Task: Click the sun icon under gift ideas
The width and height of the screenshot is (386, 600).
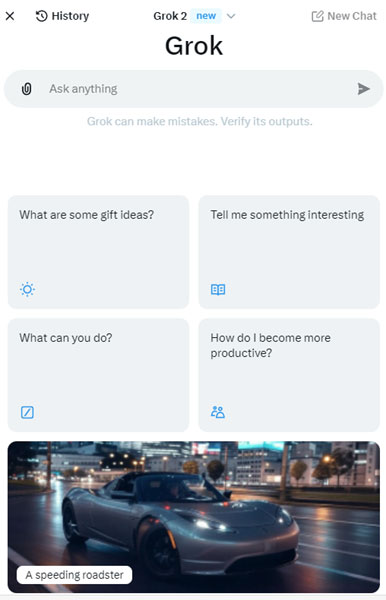Action: tap(27, 289)
